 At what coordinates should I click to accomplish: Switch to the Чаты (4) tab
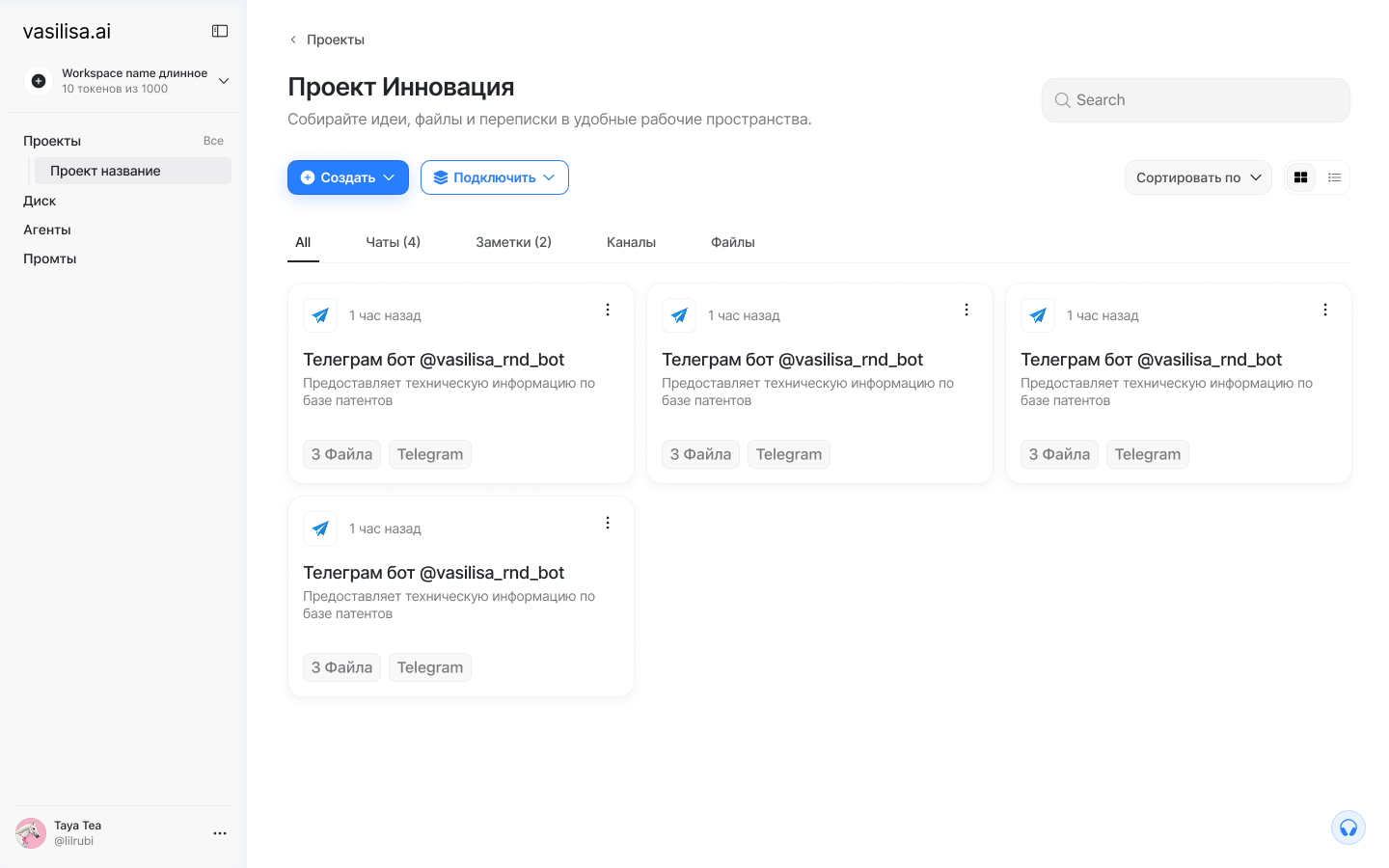[394, 242]
